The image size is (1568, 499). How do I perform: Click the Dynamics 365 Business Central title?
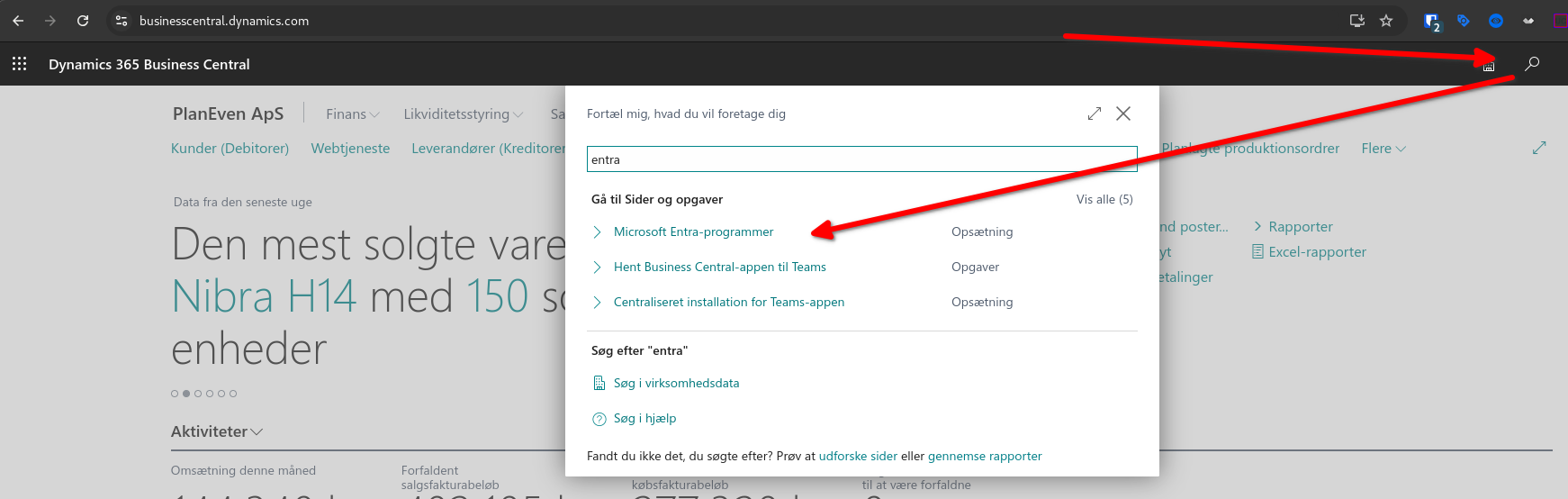[x=149, y=64]
